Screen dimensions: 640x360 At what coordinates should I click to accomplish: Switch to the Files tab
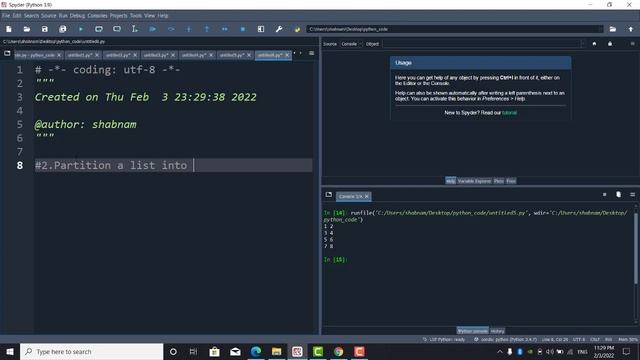(511, 181)
